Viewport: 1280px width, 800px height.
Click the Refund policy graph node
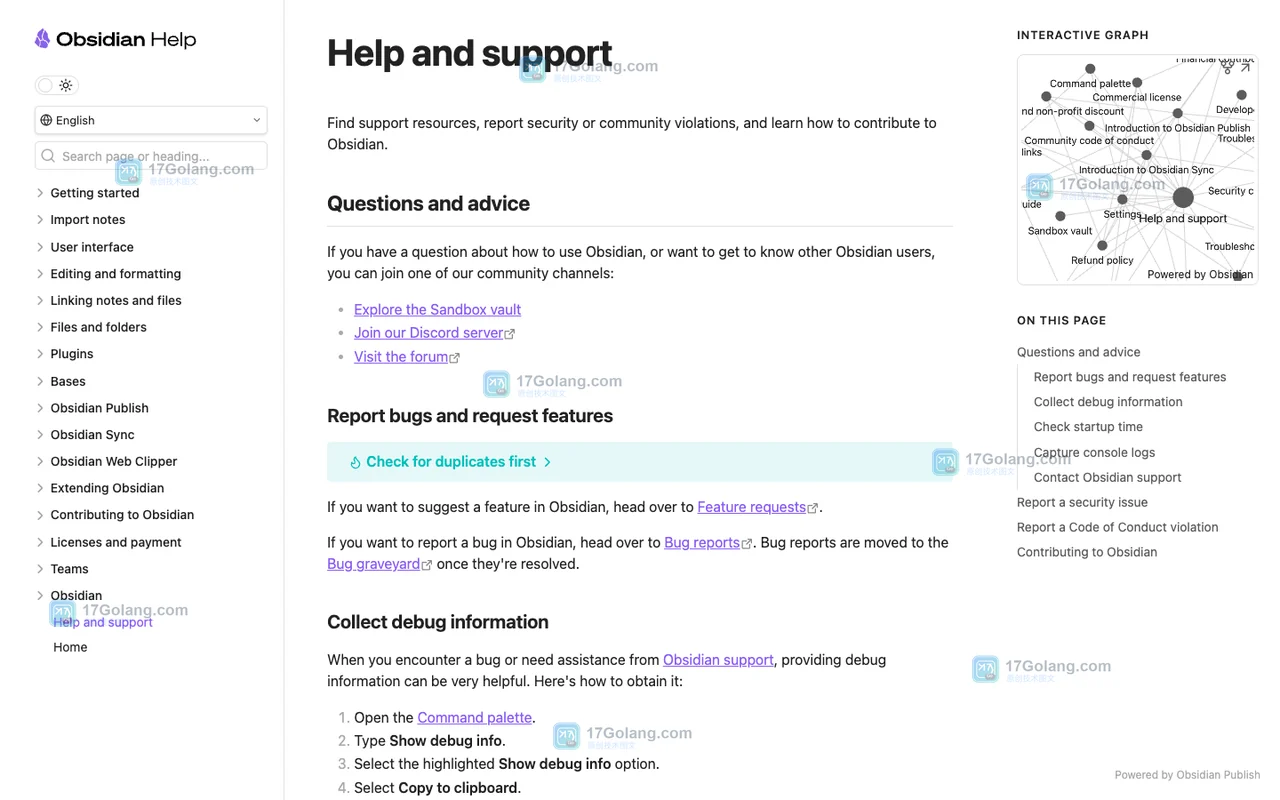[x=1102, y=245]
